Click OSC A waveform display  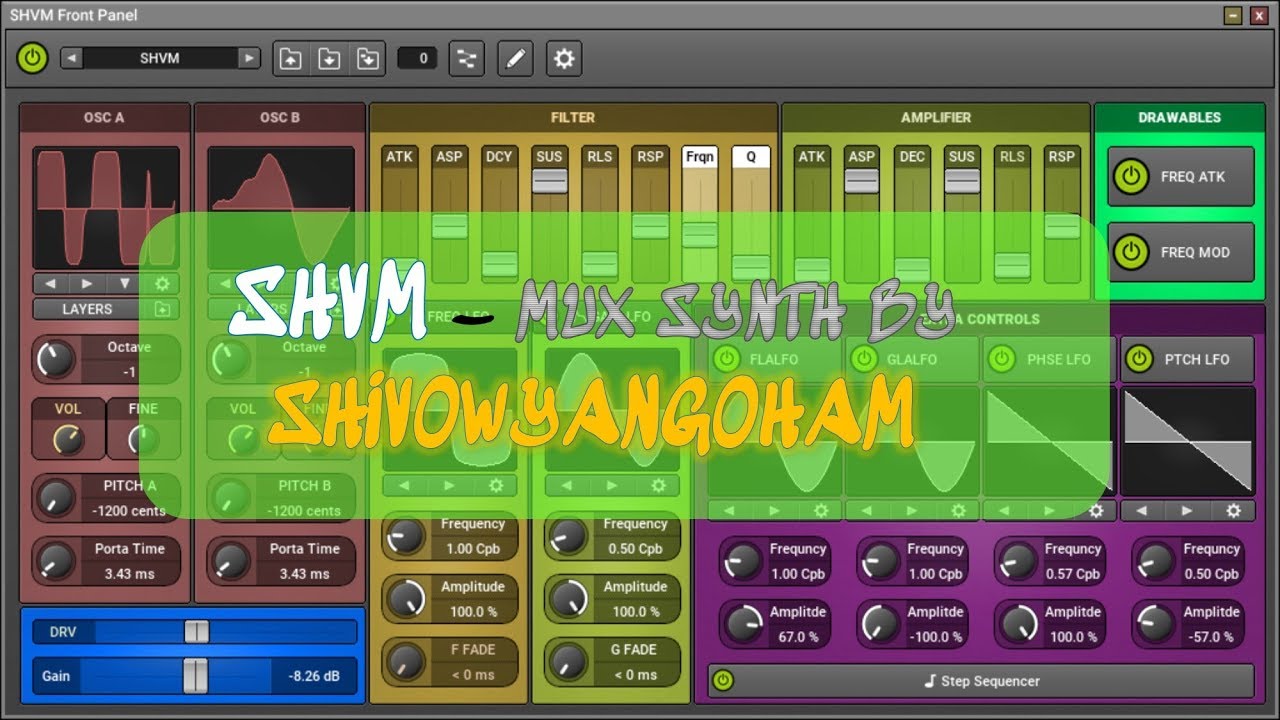pyautogui.click(x=106, y=208)
